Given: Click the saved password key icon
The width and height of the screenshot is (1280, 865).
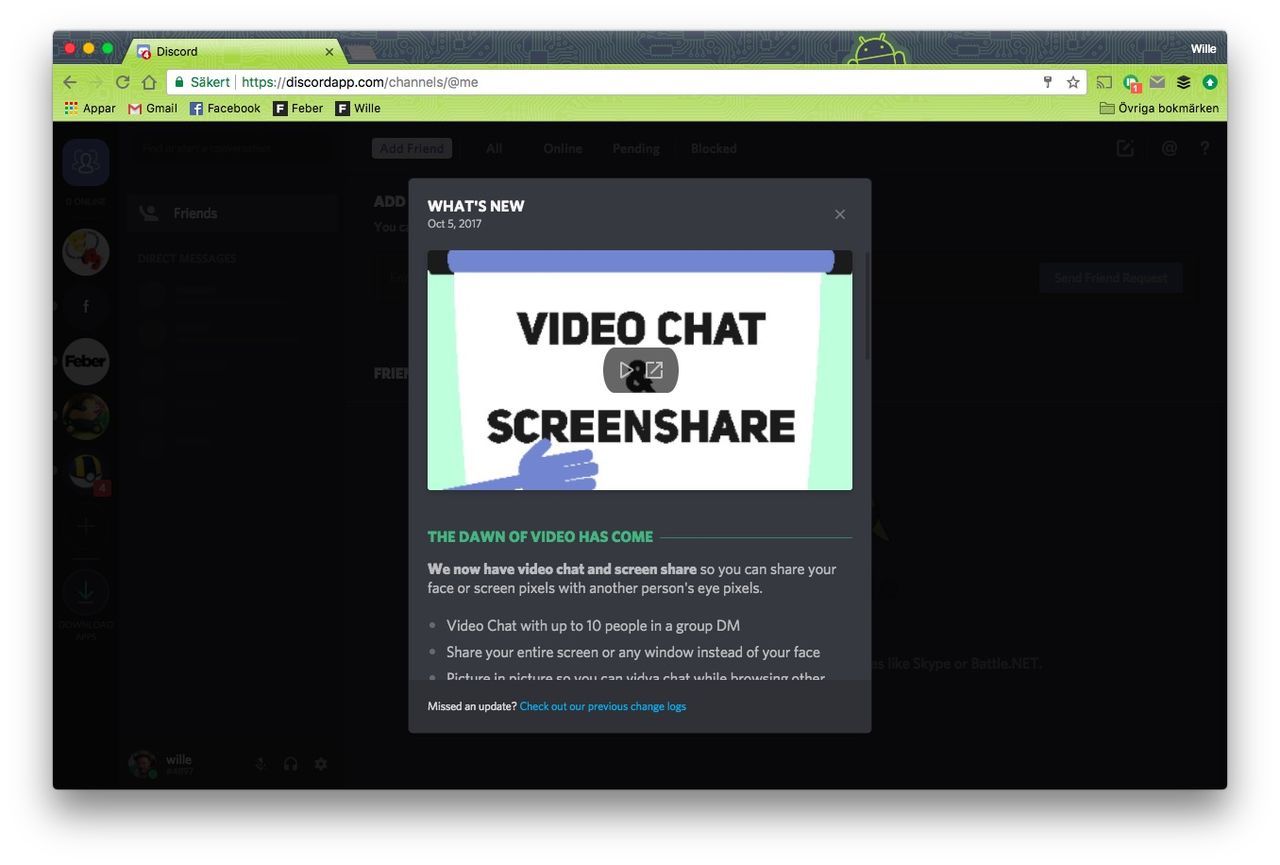Looking at the screenshot, I should (1048, 82).
